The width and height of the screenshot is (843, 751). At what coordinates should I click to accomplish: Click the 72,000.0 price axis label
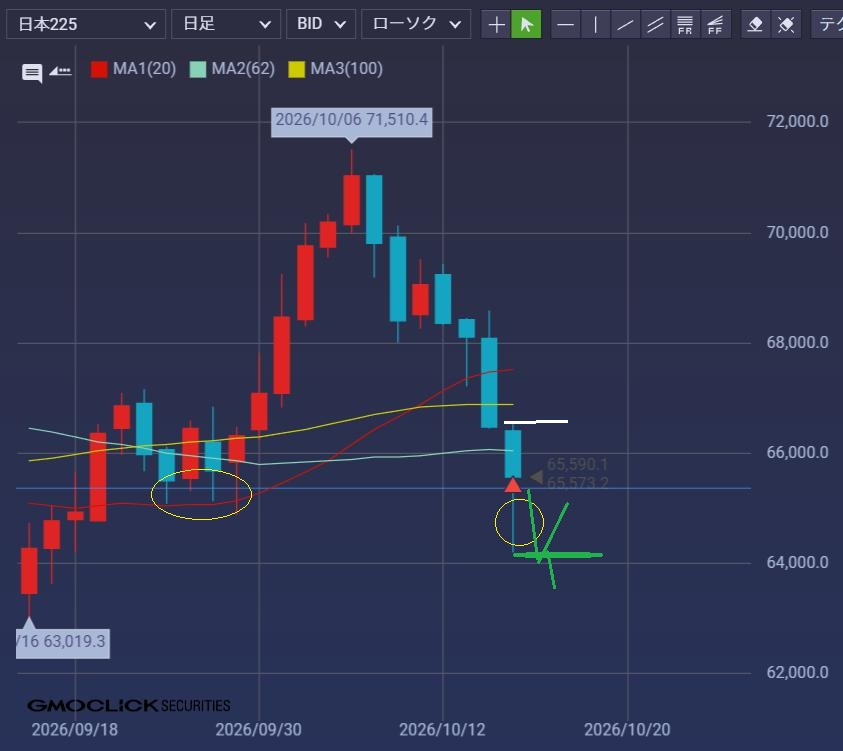797,121
